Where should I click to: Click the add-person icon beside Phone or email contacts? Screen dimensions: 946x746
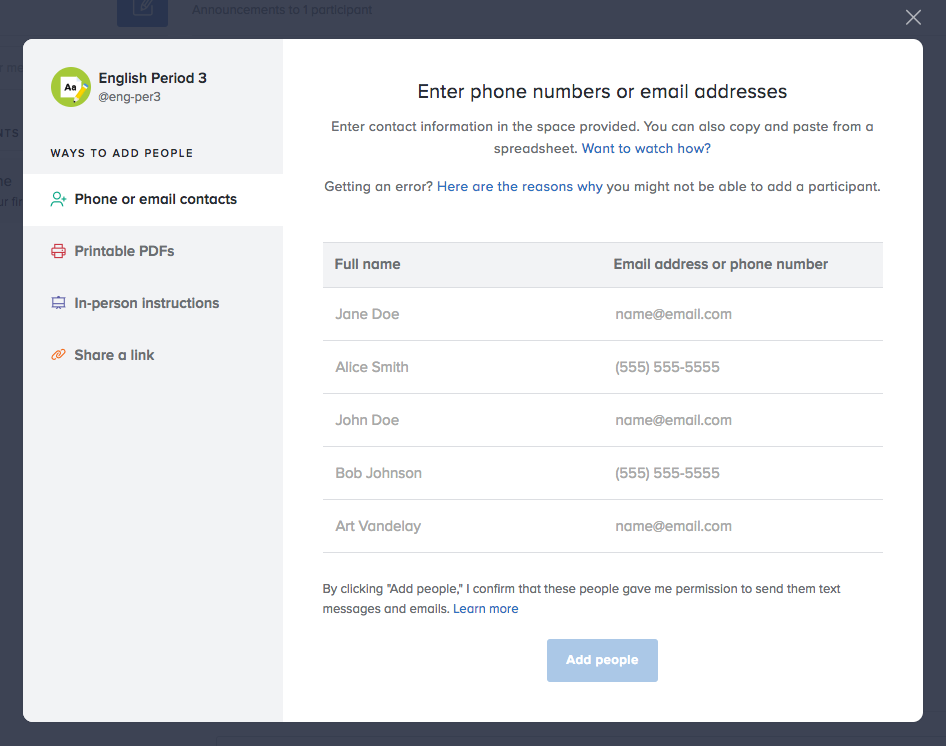pyautogui.click(x=59, y=199)
